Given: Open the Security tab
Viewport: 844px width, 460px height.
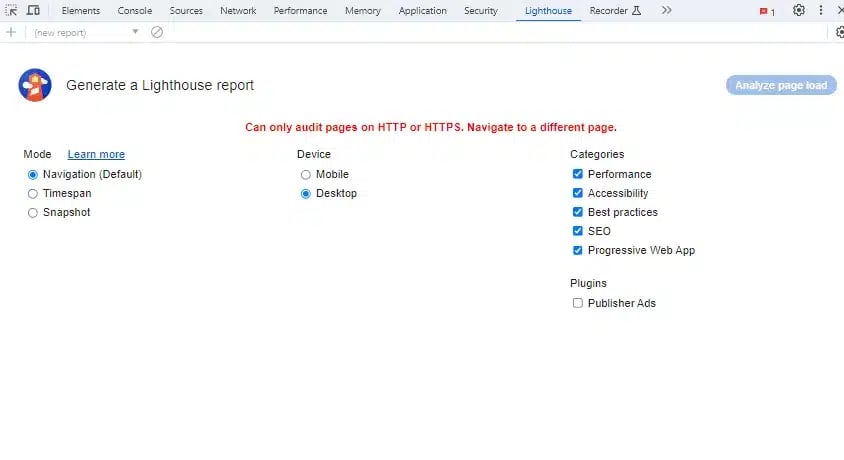Looking at the screenshot, I should [x=481, y=11].
